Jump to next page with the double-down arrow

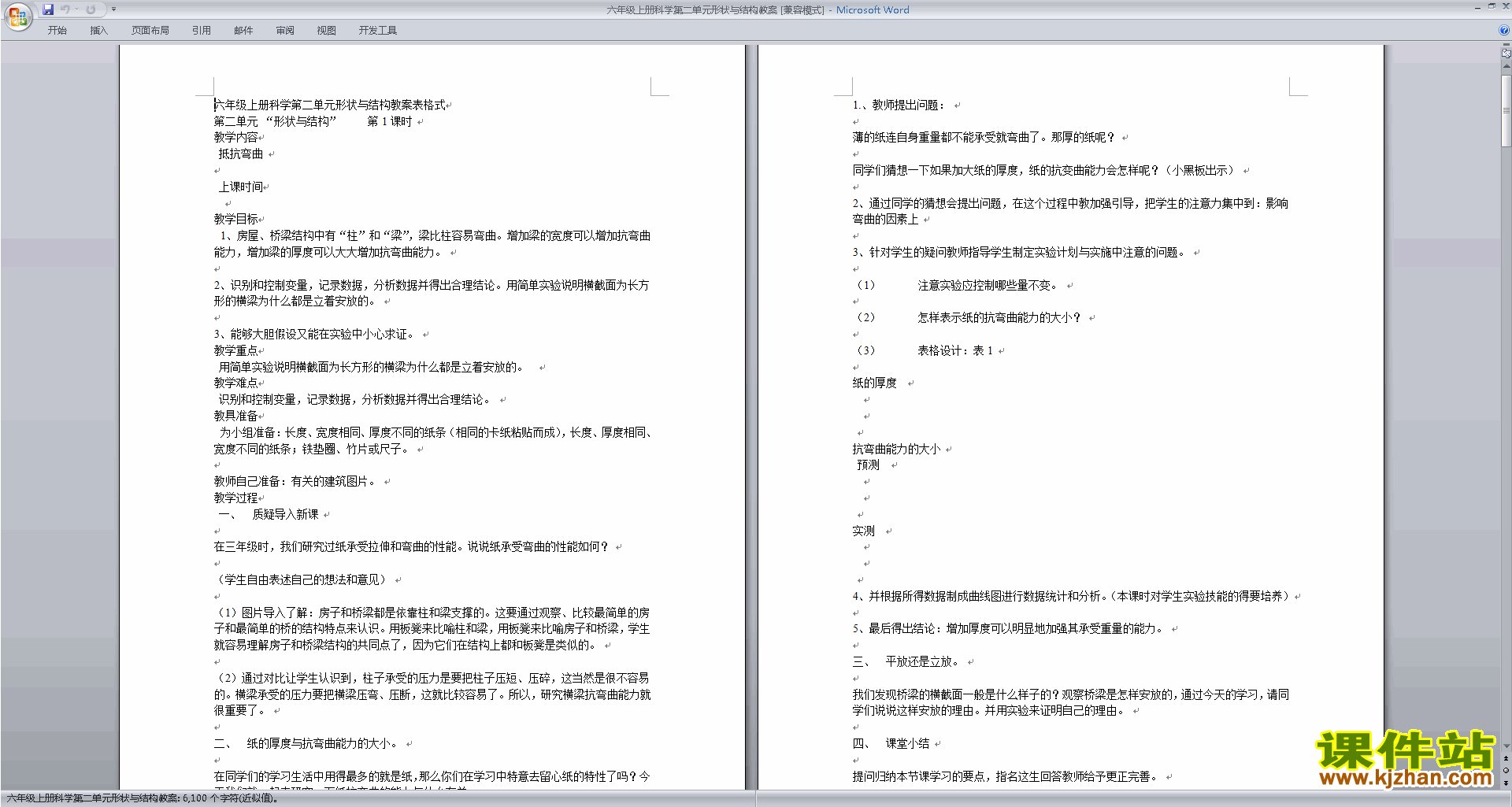1506,783
